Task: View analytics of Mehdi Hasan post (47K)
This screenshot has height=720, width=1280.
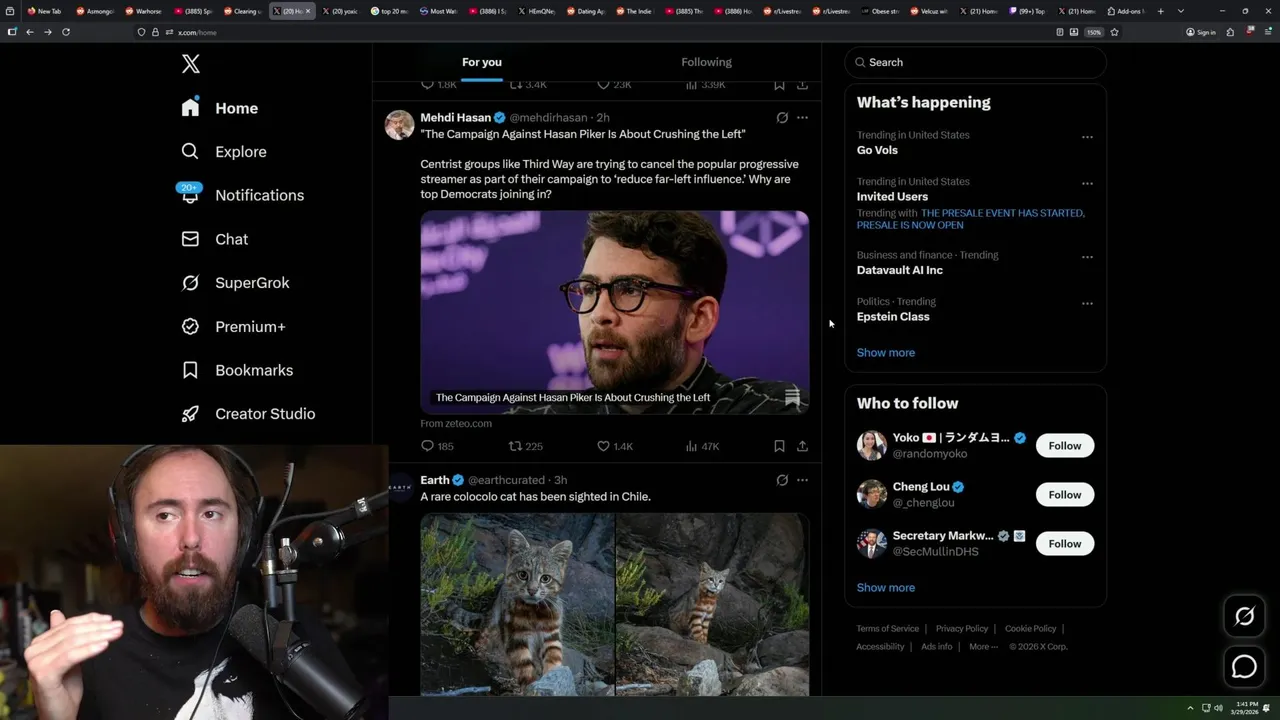Action: coord(702,446)
